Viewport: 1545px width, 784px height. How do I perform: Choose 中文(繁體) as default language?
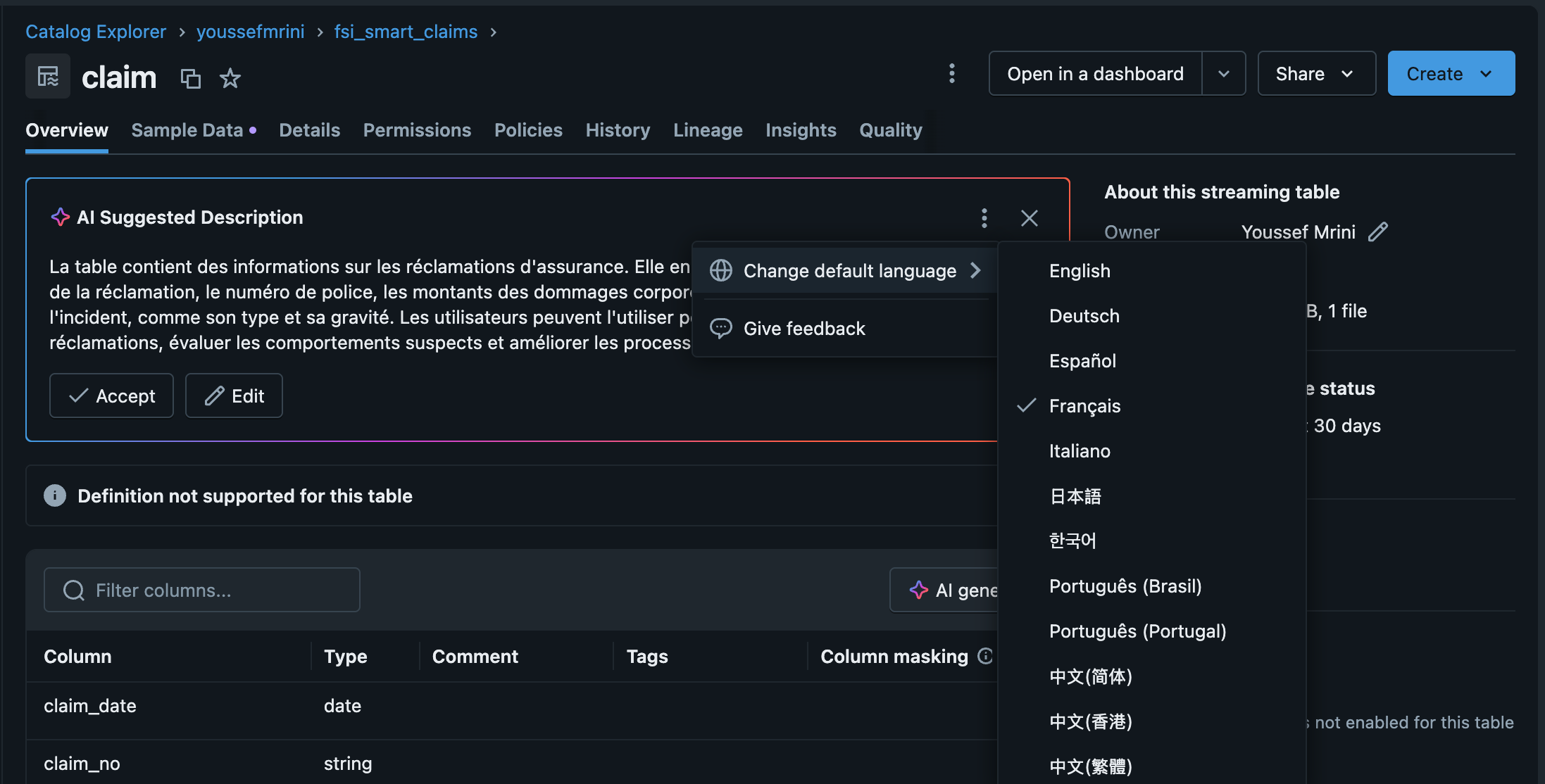(x=1152, y=766)
